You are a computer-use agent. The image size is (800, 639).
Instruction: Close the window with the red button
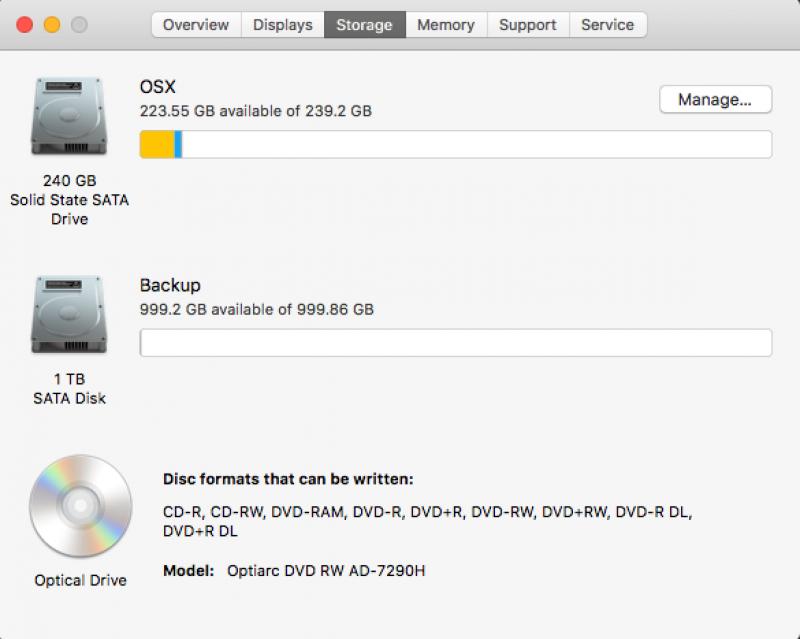tap(24, 24)
